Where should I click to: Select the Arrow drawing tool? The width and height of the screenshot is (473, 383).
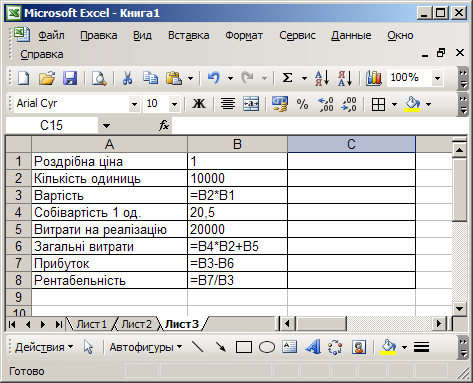click(221, 347)
